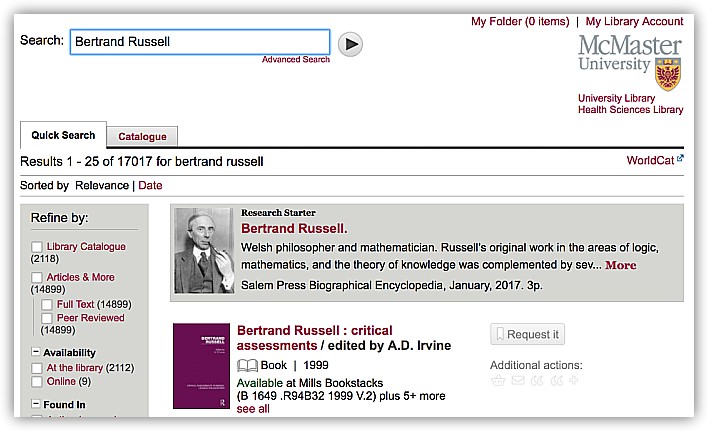Image resolution: width=708 pixels, height=431 pixels.
Task: Click the Online availability link
Action: coord(61,381)
